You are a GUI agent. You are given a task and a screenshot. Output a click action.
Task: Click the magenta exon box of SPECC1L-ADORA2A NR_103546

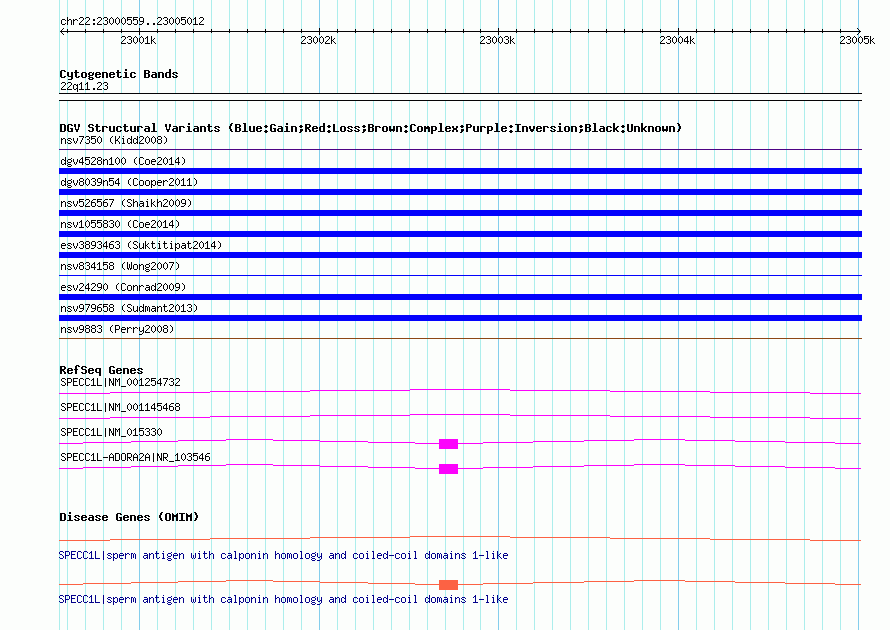tap(448, 469)
